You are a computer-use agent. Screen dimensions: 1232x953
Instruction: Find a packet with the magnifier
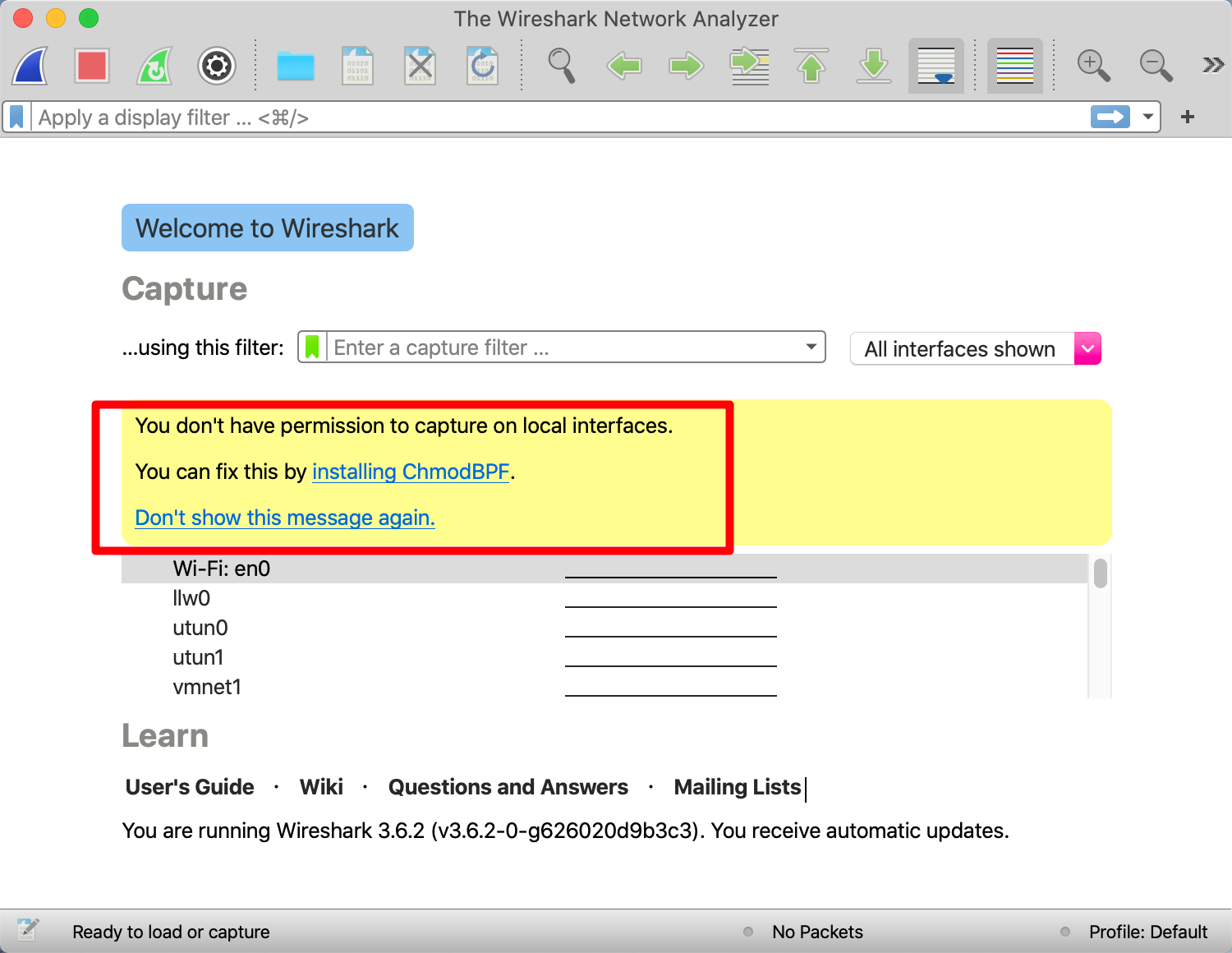tap(562, 66)
